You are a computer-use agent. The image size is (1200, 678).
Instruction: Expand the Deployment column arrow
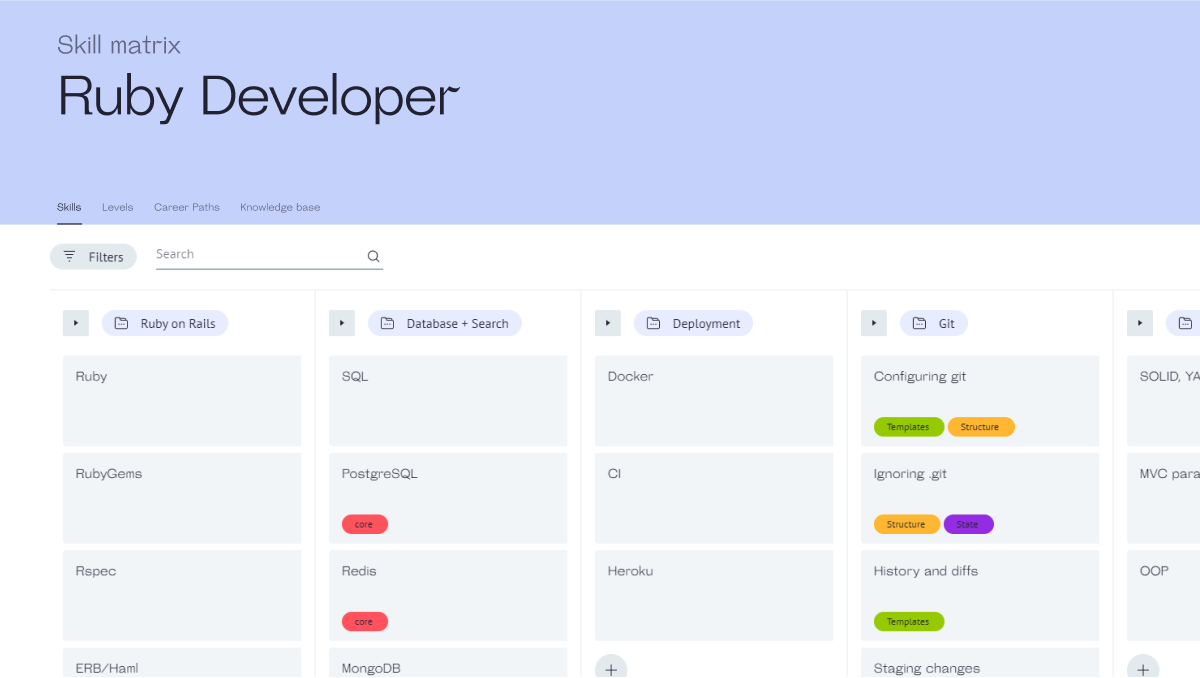click(x=608, y=323)
